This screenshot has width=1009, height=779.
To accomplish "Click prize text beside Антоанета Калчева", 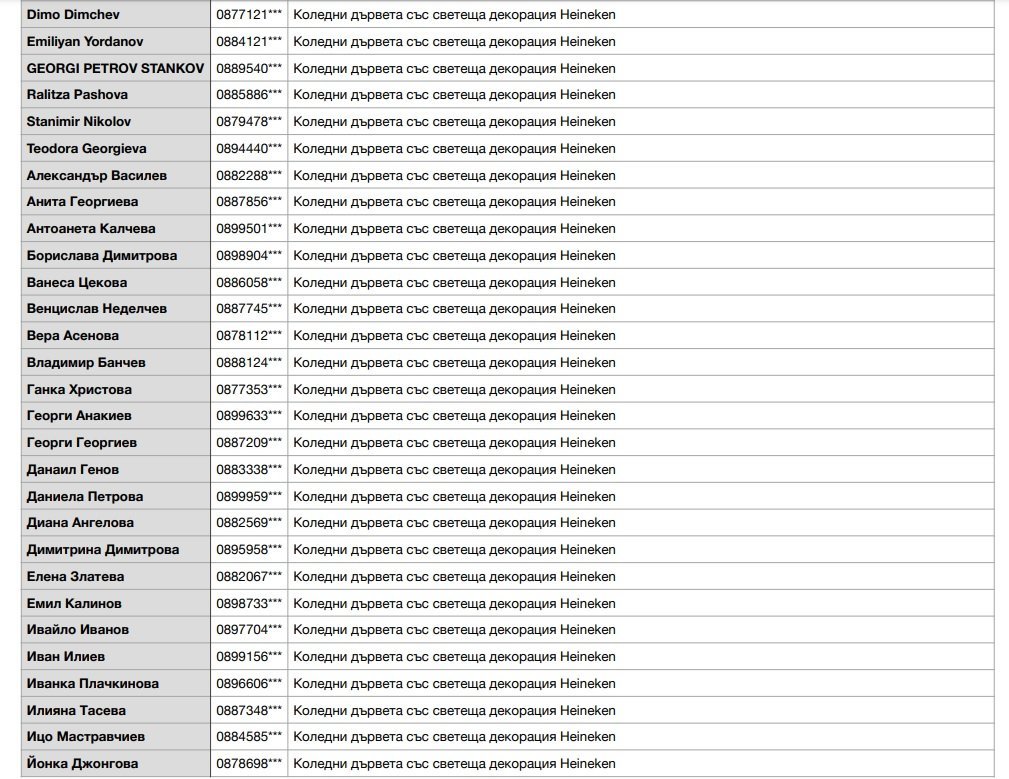I will tap(454, 229).
